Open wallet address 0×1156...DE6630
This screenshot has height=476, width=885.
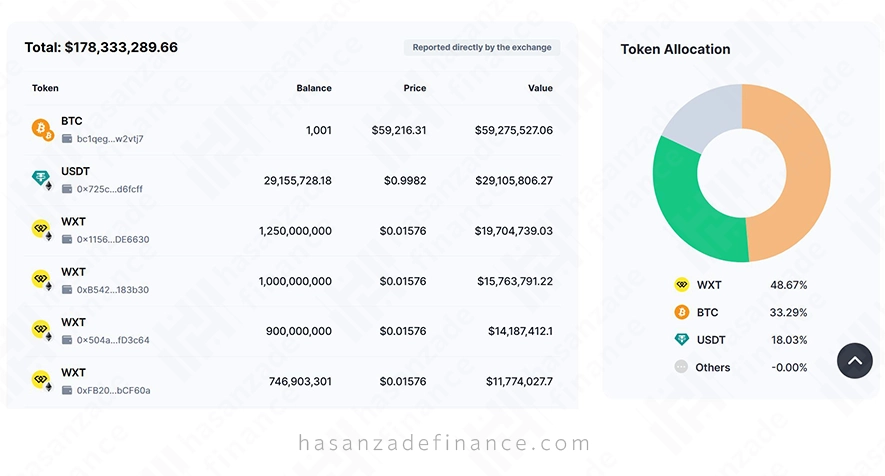[x=113, y=239]
